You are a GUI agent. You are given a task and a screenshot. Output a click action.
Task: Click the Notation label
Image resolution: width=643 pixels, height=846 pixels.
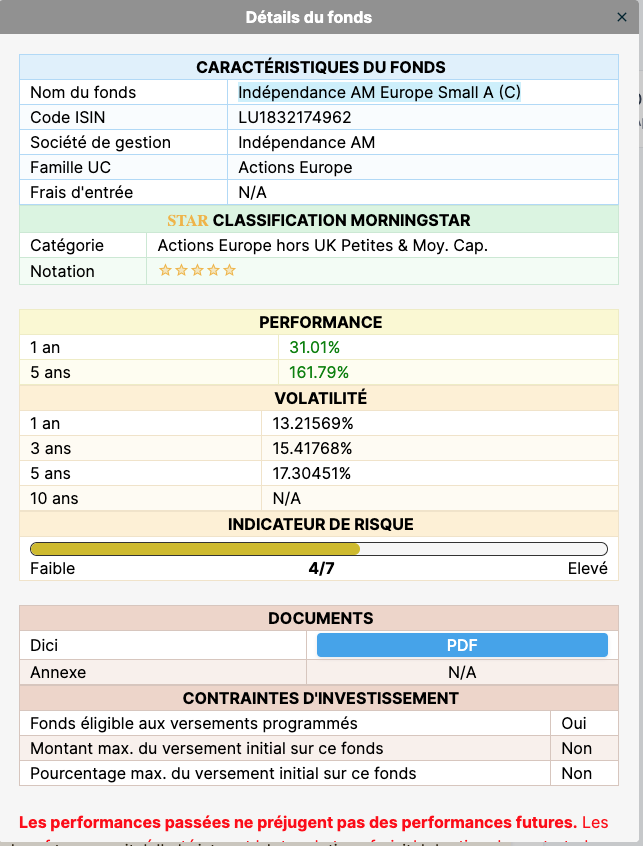[x=62, y=271]
